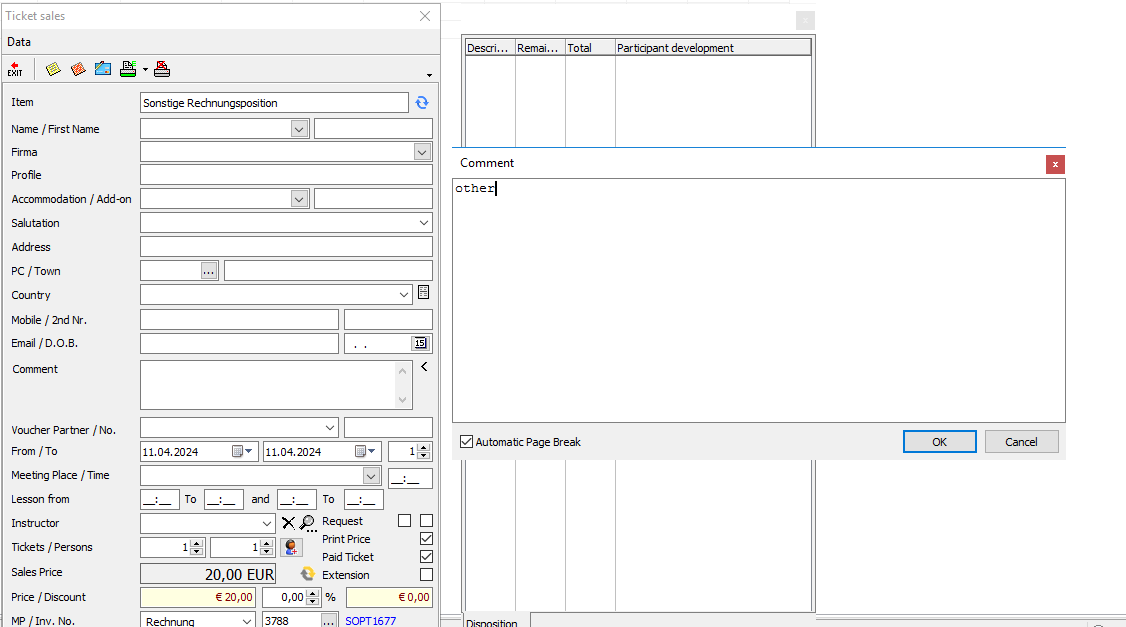Screen dimensions: 1126x627
Task: Click the First Name input field
Action: pos(373,129)
